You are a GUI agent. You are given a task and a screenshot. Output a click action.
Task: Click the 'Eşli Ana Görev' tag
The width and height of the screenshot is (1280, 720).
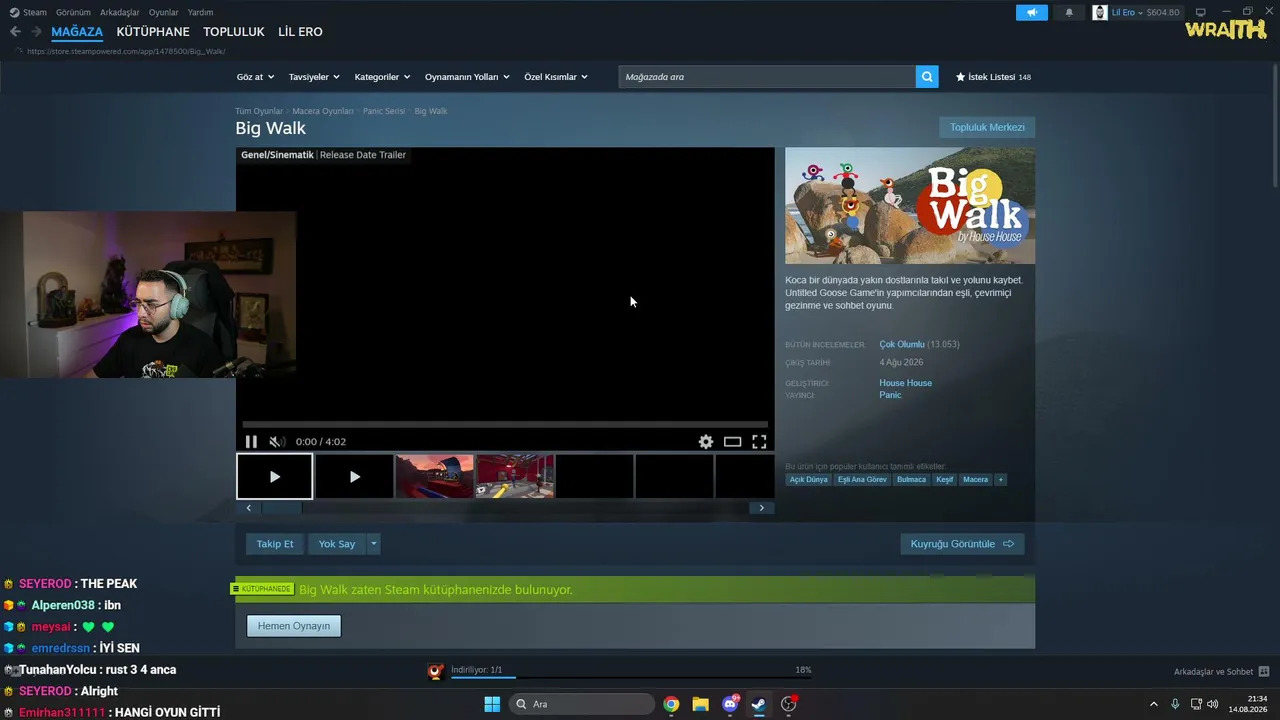pos(862,480)
